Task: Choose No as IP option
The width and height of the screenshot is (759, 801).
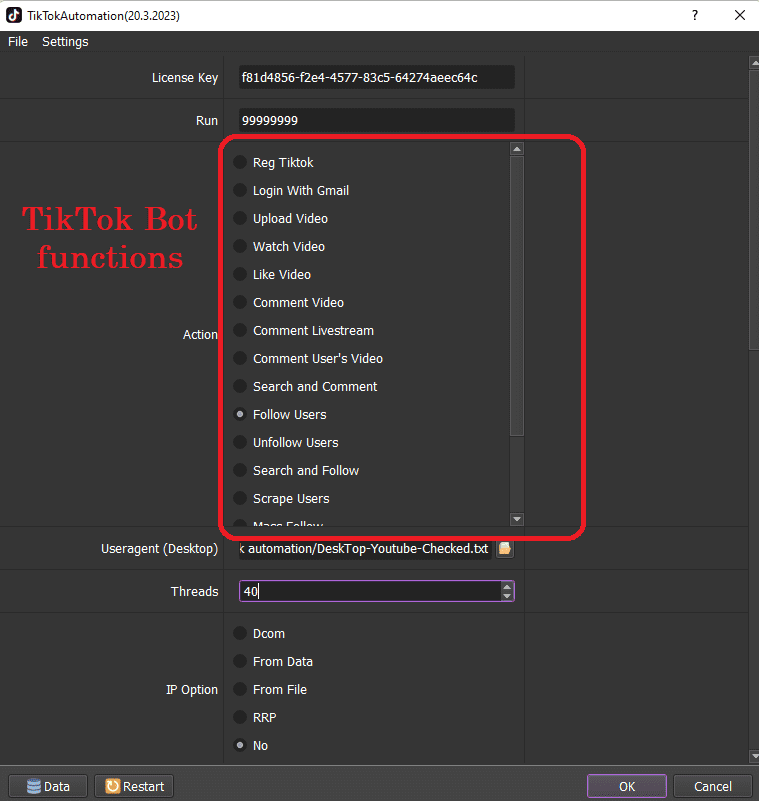Action: coord(251,746)
